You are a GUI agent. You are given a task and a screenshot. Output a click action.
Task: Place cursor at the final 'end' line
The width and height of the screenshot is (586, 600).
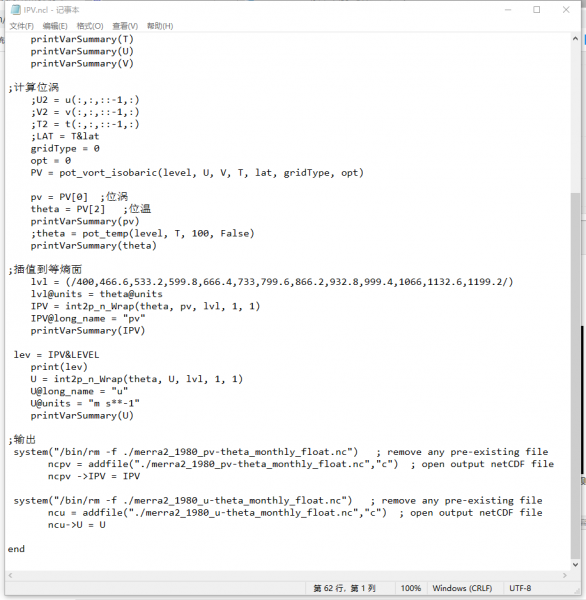click(16, 549)
